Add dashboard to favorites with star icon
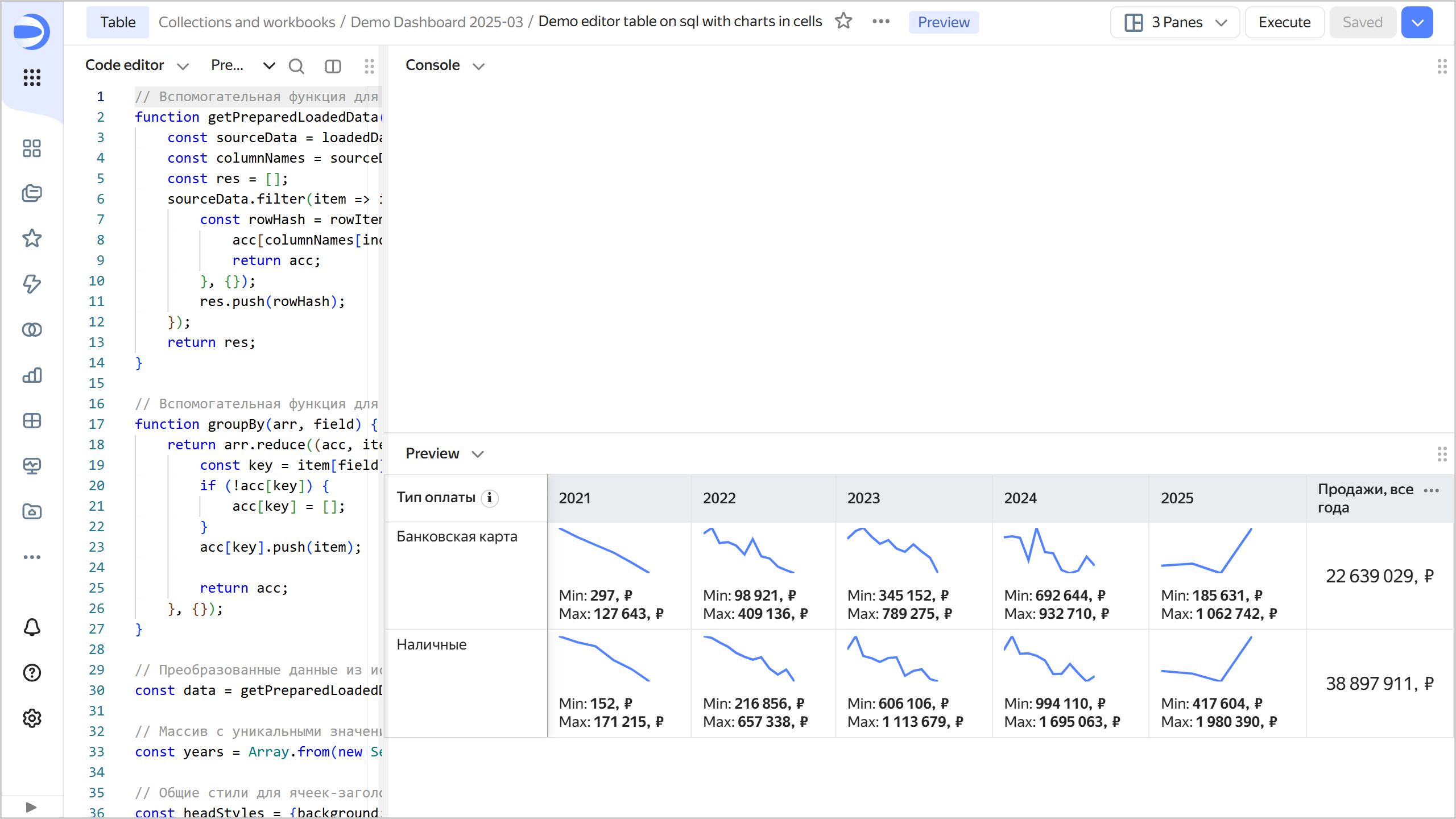 [843, 22]
